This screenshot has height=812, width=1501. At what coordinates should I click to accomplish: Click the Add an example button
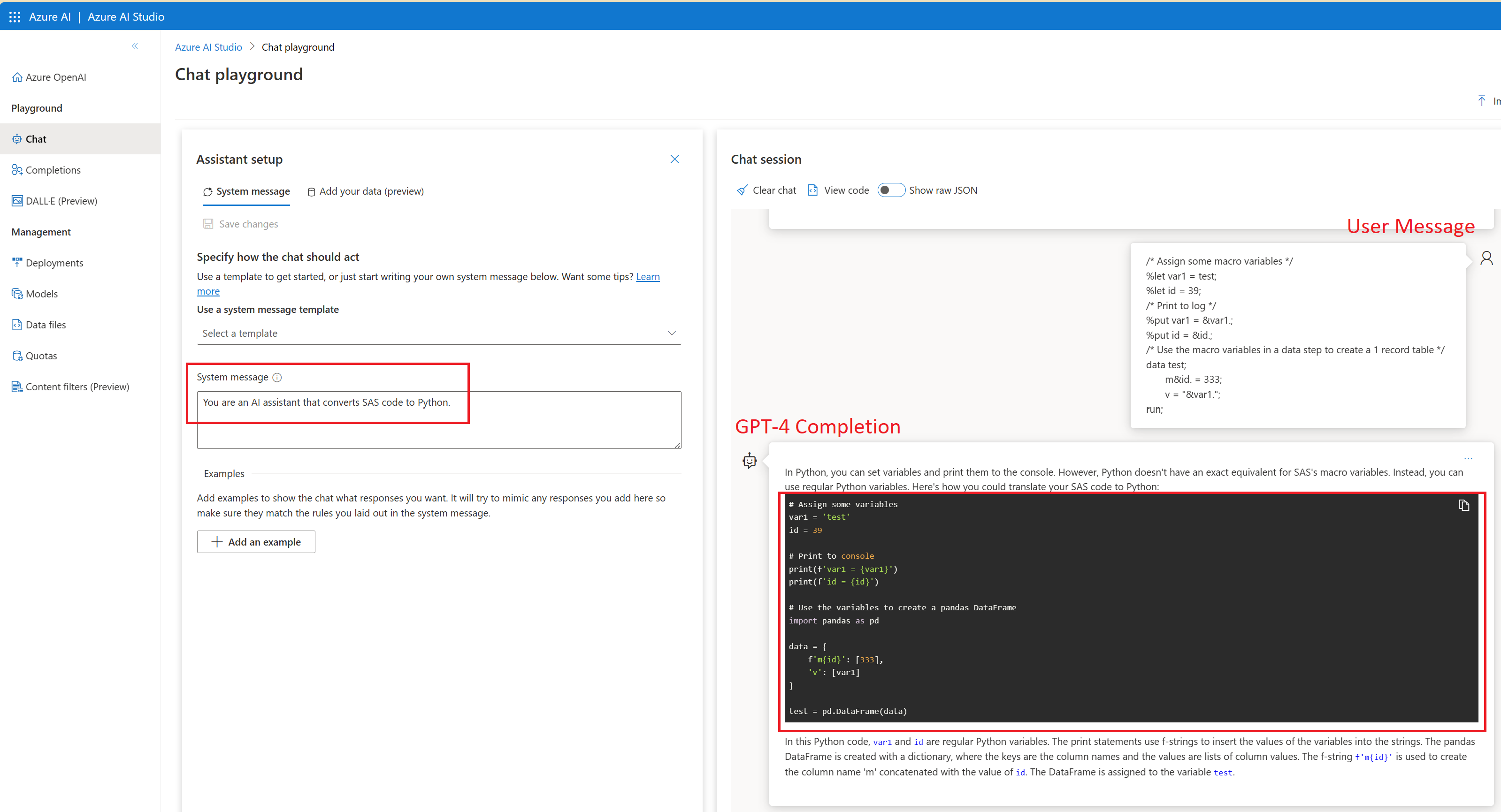click(256, 542)
